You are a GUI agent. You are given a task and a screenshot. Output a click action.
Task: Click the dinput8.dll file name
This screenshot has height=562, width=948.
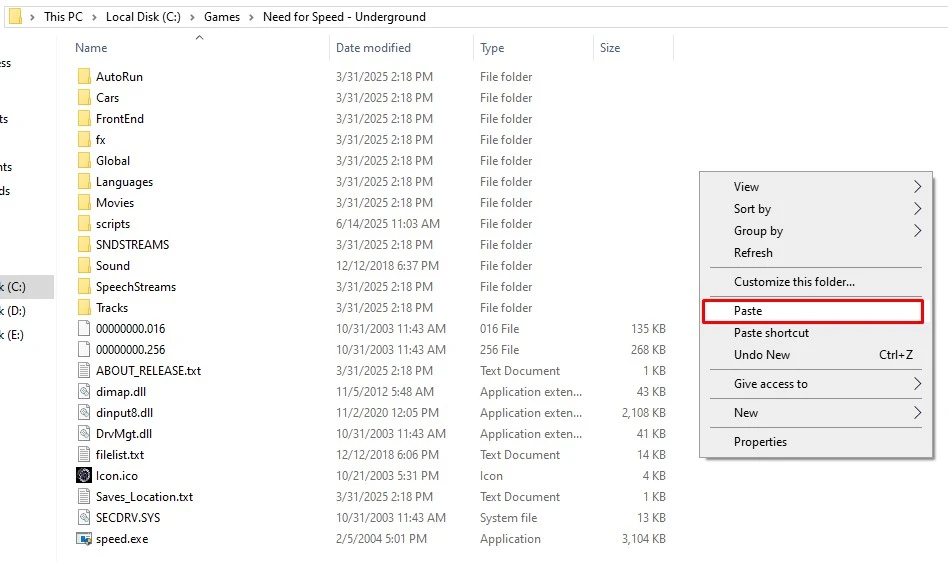pos(125,413)
